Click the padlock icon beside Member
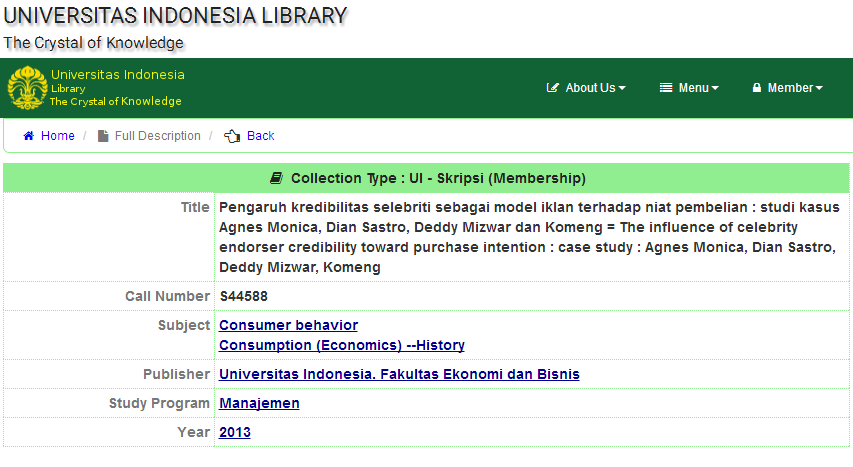Screen dimensions: 853x467 pos(757,88)
